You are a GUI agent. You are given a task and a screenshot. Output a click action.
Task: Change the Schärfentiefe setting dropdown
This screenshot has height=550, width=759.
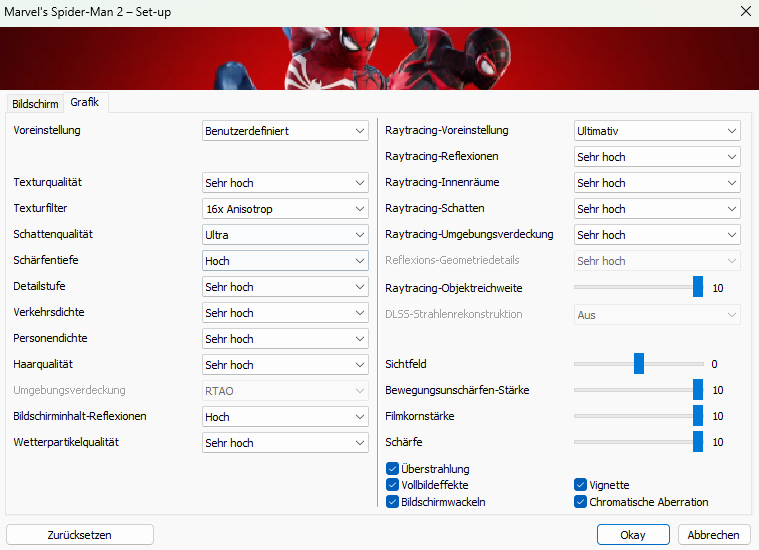pyautogui.click(x=285, y=261)
